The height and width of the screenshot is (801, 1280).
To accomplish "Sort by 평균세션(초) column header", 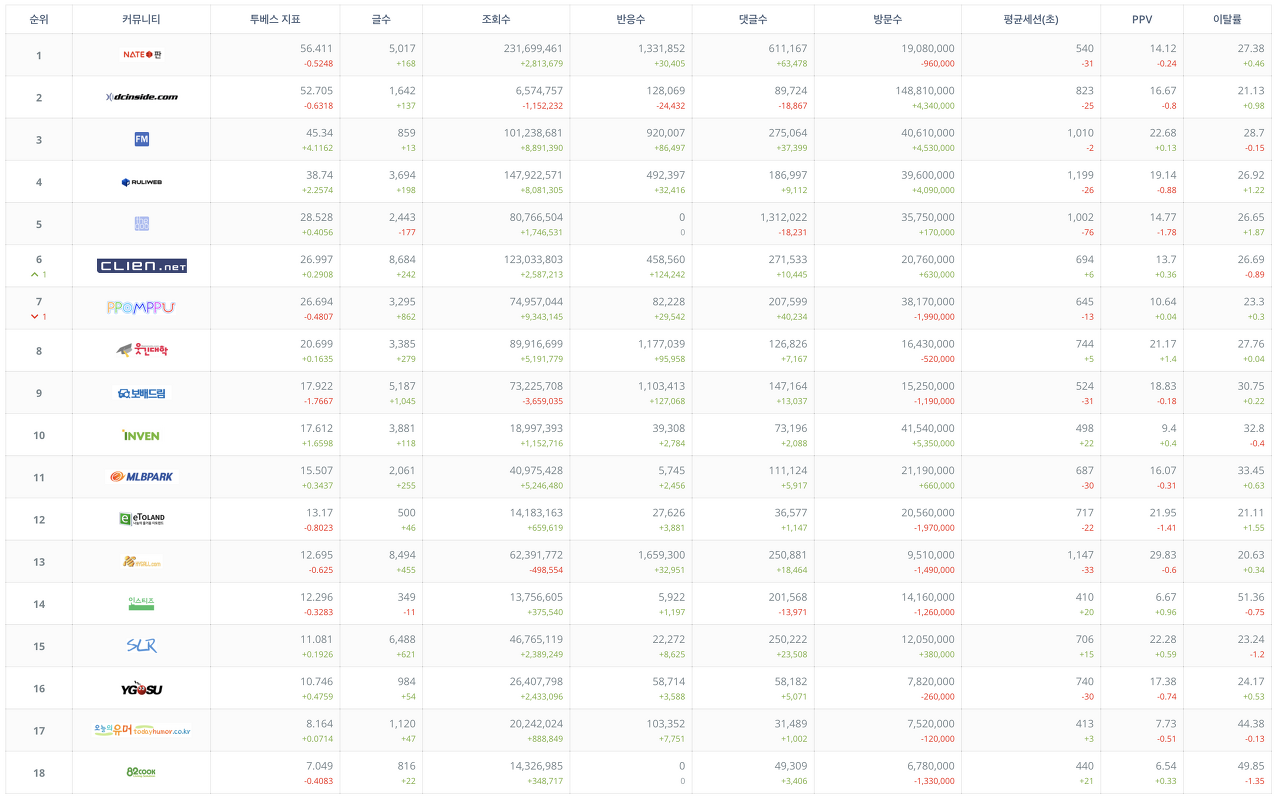I will pyautogui.click(x=1031, y=19).
